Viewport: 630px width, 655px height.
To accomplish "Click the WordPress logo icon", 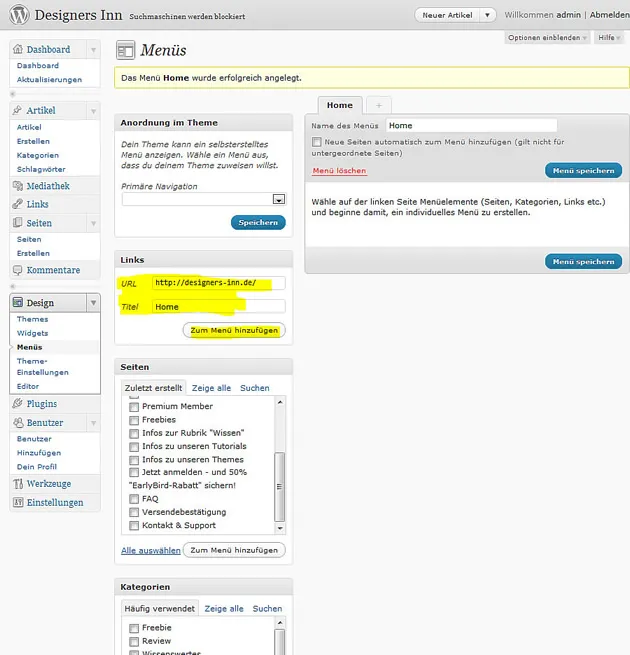I will click(19, 15).
